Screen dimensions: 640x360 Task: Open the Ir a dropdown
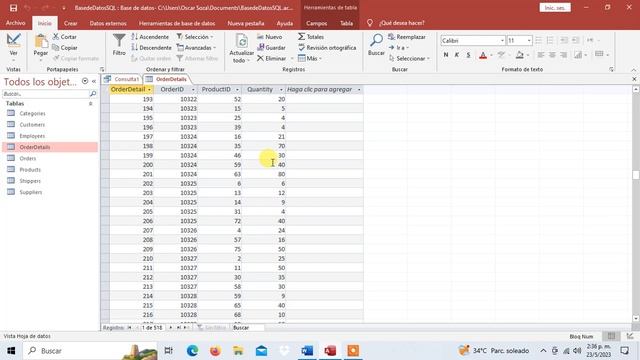click(399, 48)
